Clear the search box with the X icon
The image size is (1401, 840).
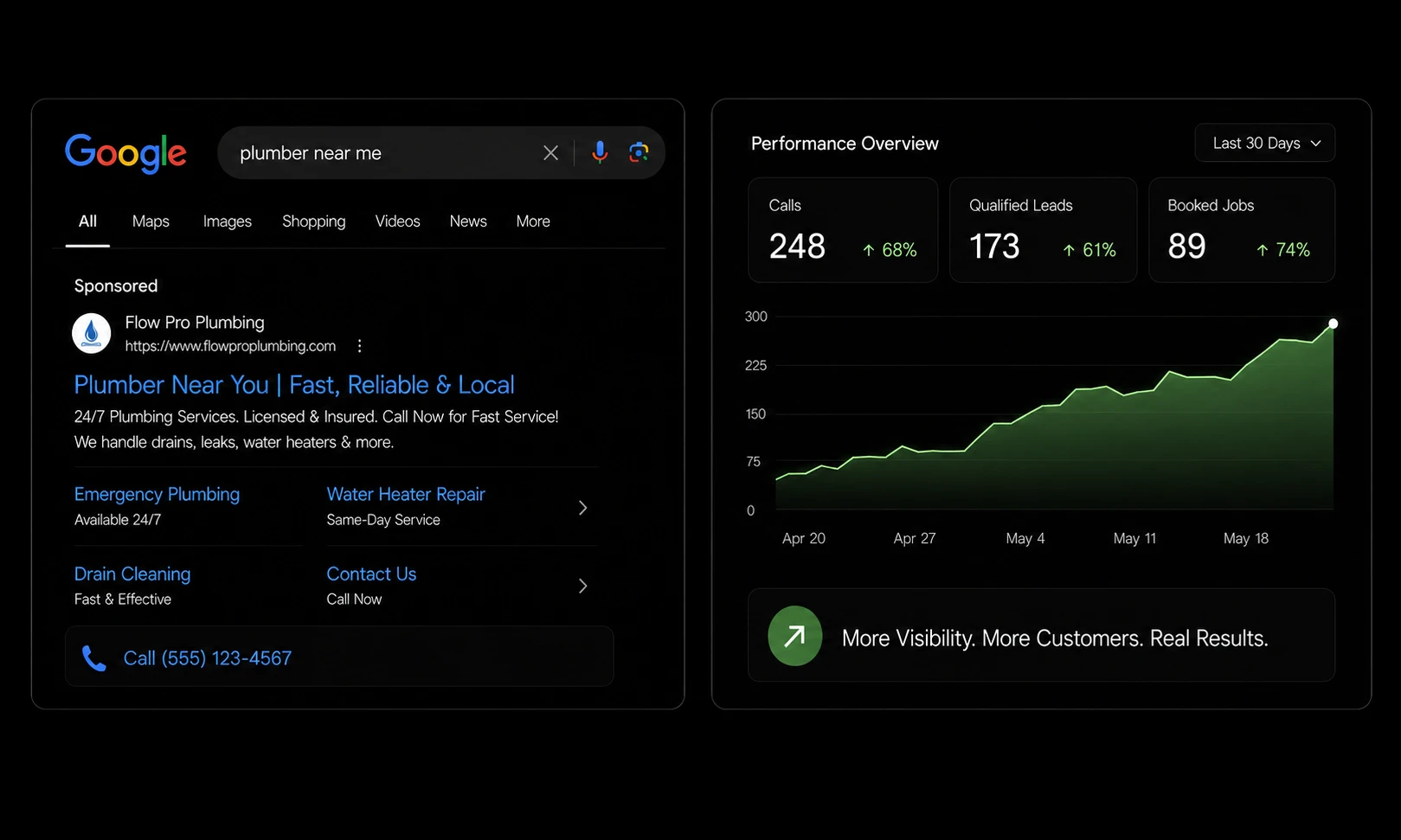(x=550, y=153)
